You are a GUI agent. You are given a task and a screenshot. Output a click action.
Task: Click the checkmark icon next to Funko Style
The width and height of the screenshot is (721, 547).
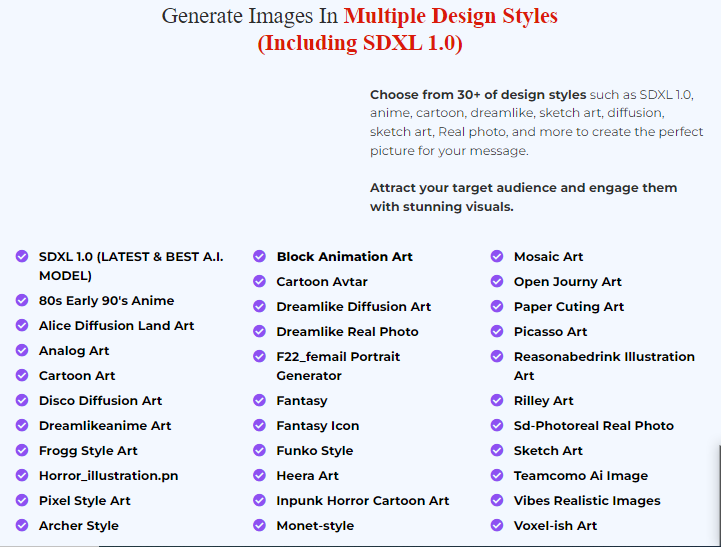pos(259,451)
